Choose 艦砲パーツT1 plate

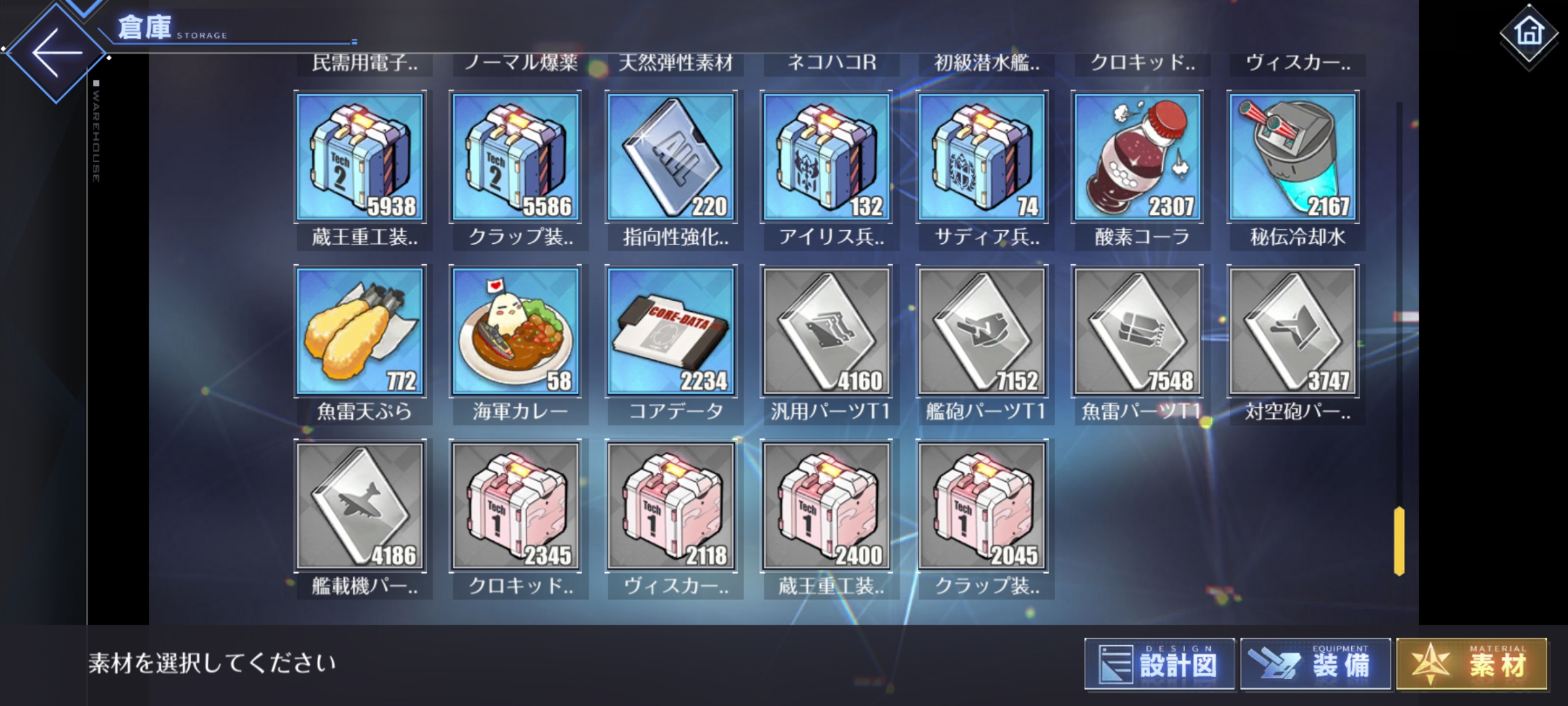982,331
